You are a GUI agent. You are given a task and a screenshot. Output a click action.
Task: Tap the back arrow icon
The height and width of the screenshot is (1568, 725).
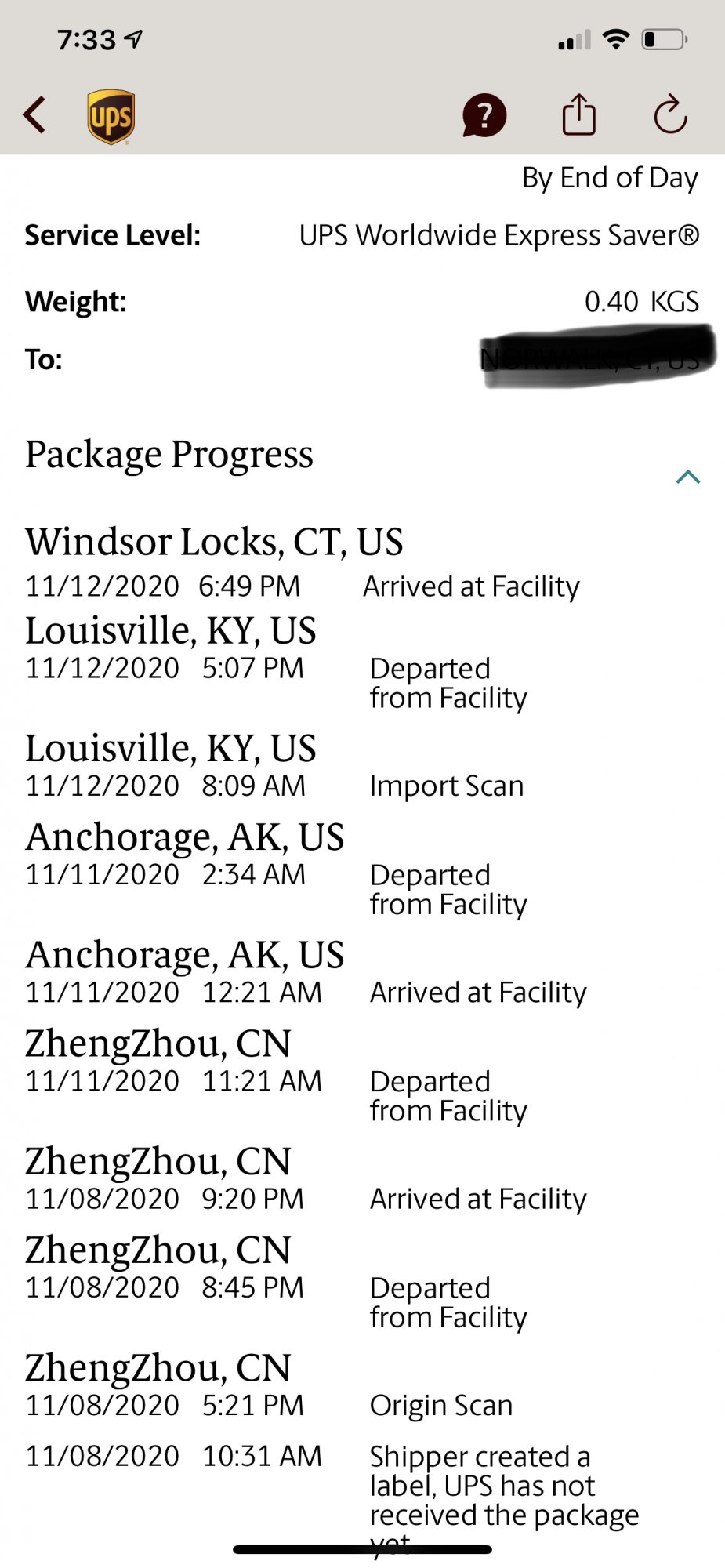[x=34, y=115]
